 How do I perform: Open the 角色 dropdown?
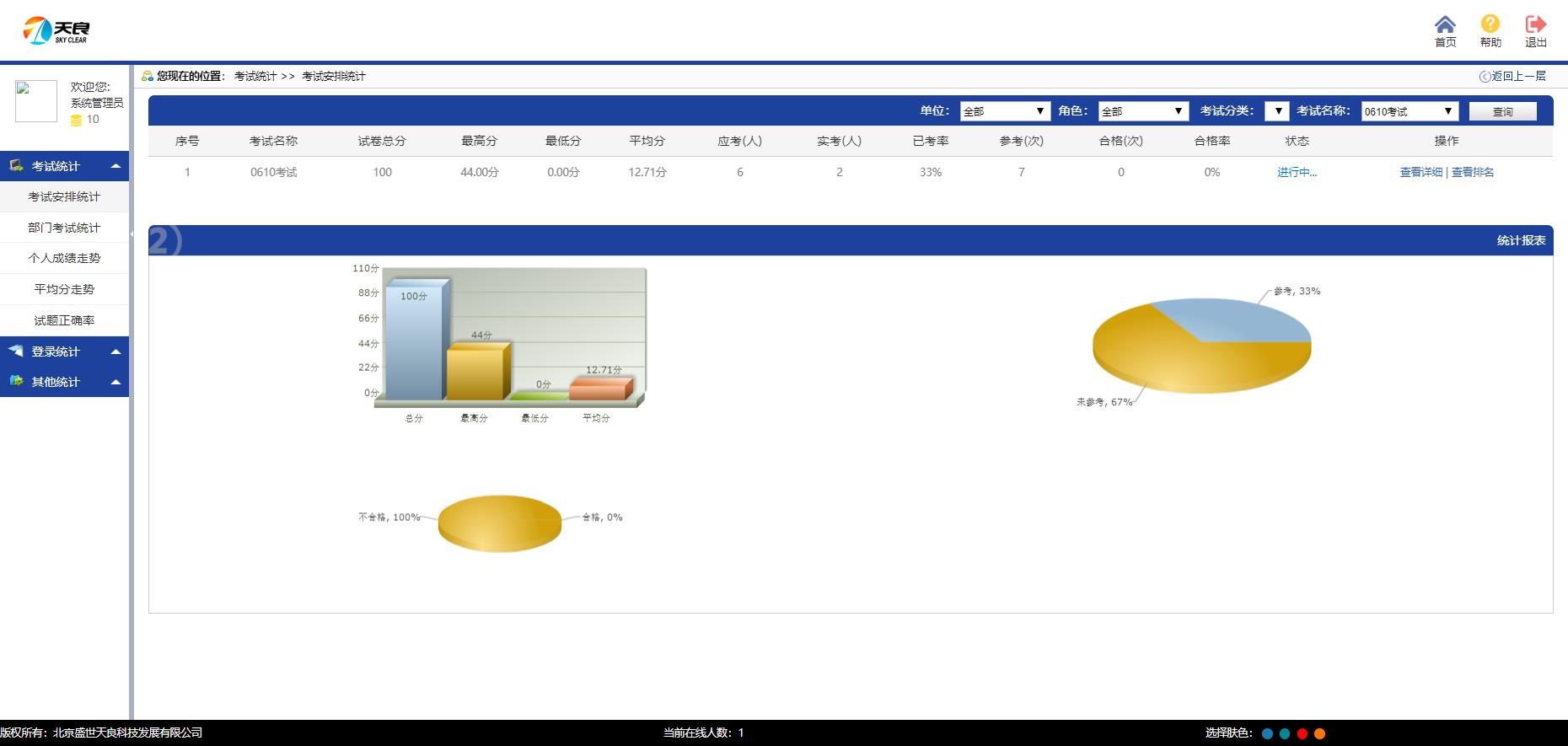tap(1143, 111)
